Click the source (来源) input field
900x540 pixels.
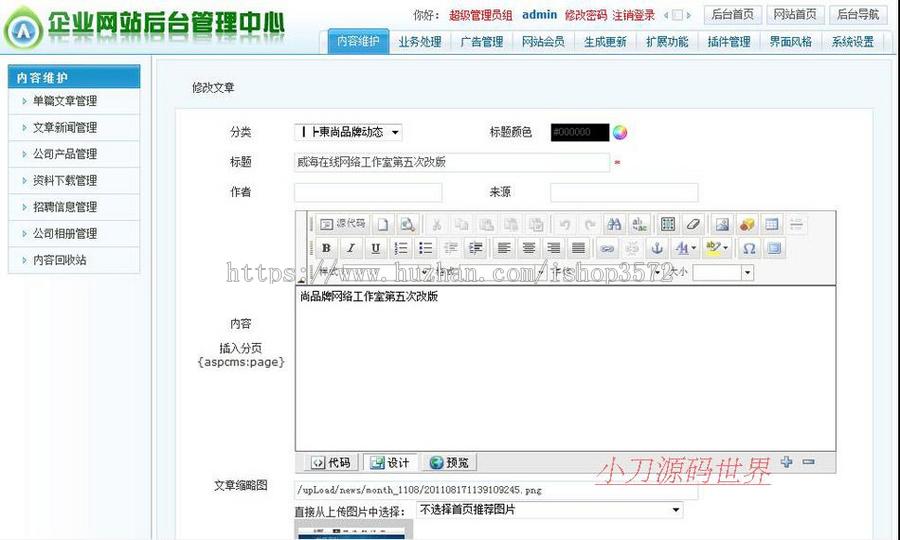(624, 192)
